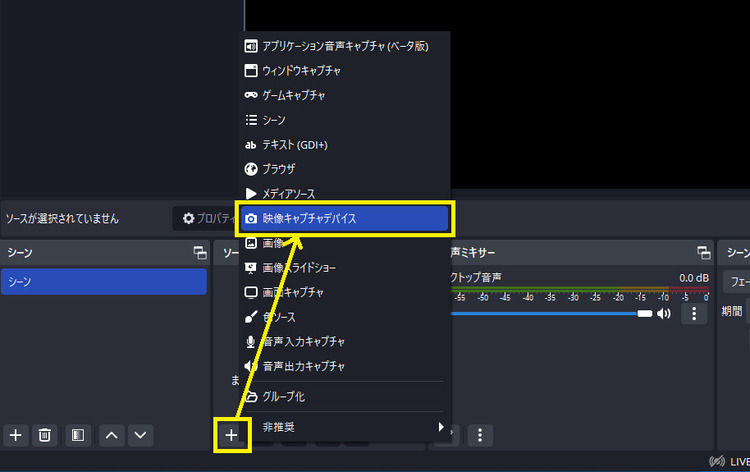Image resolution: width=750 pixels, height=472 pixels.
Task: Pick the シーン entry in the source menu
Action: (x=344, y=120)
